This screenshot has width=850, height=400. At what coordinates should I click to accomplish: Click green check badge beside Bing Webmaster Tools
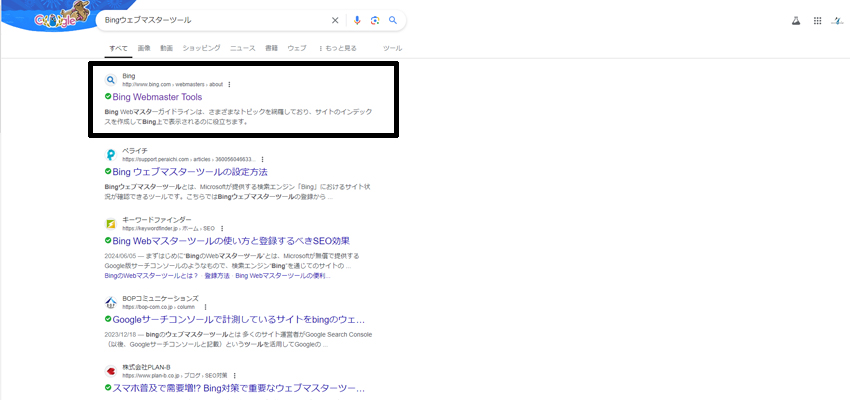[x=108, y=96]
